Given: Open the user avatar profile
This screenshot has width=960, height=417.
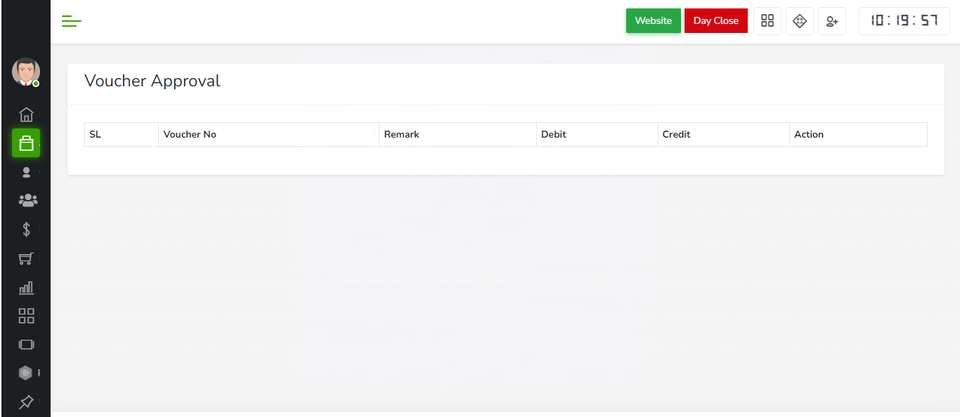Looking at the screenshot, I should point(26,72).
